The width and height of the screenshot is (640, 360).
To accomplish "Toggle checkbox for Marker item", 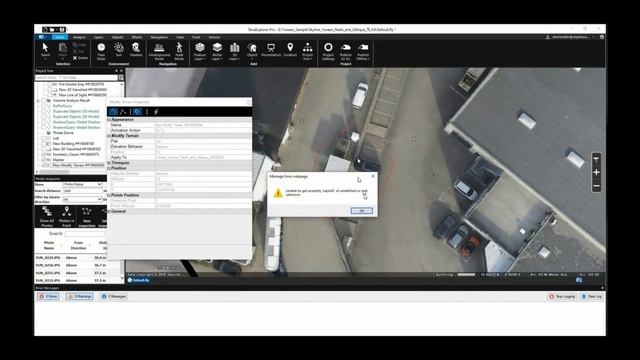I will coord(44,160).
